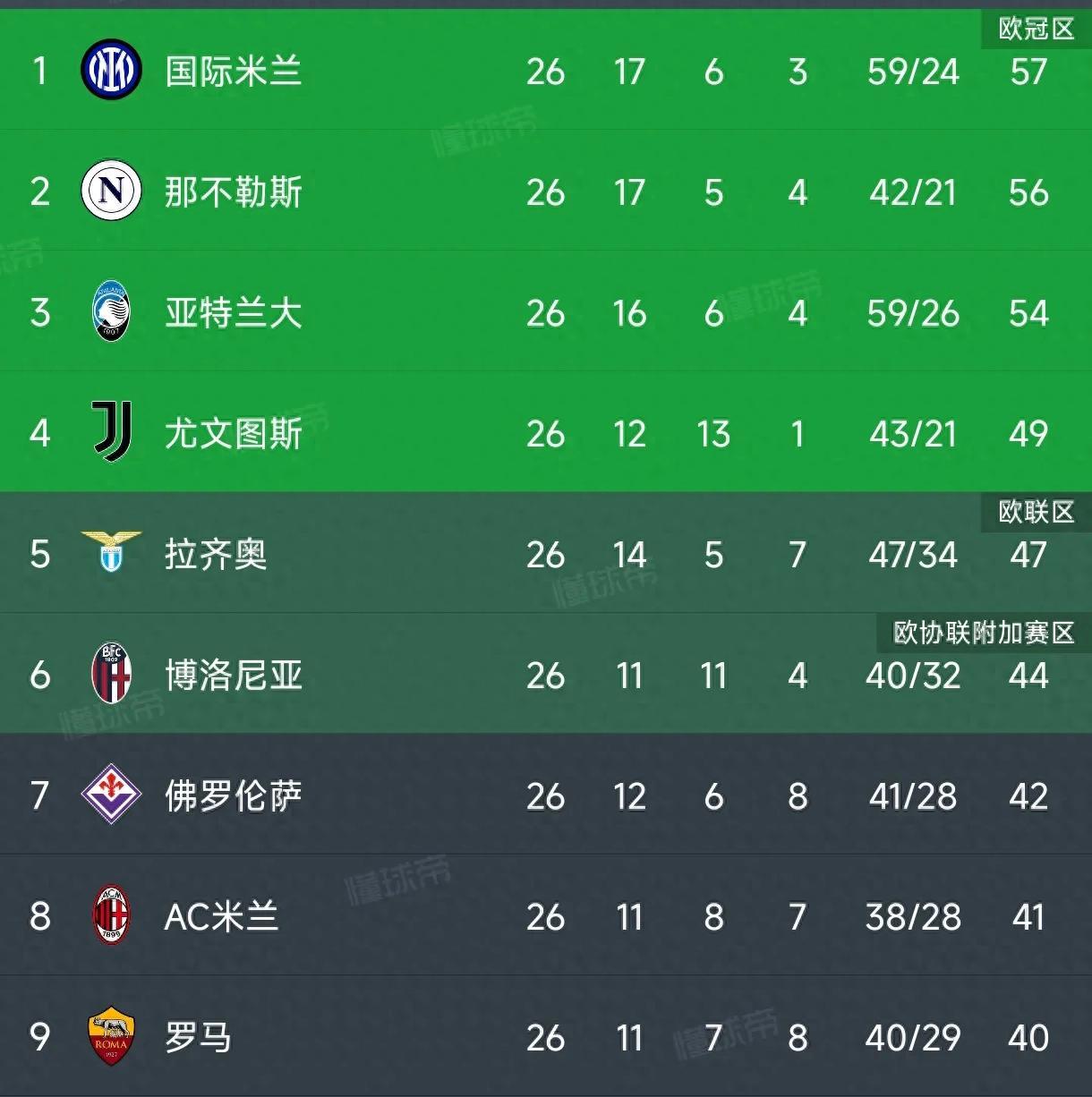The width and height of the screenshot is (1092, 1097).
Task: Click the Bologna club badge
Action: click(x=112, y=673)
